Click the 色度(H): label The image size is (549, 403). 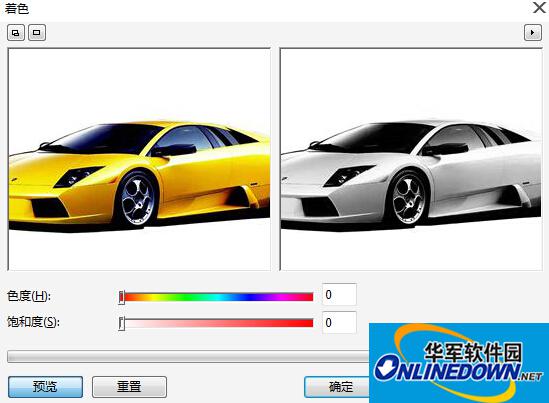29,296
